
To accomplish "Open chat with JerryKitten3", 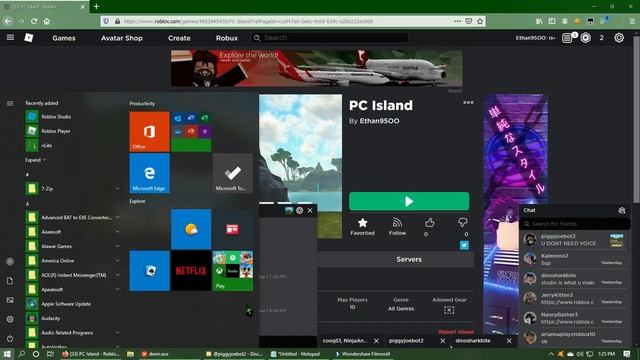I will pyautogui.click(x=575, y=298).
